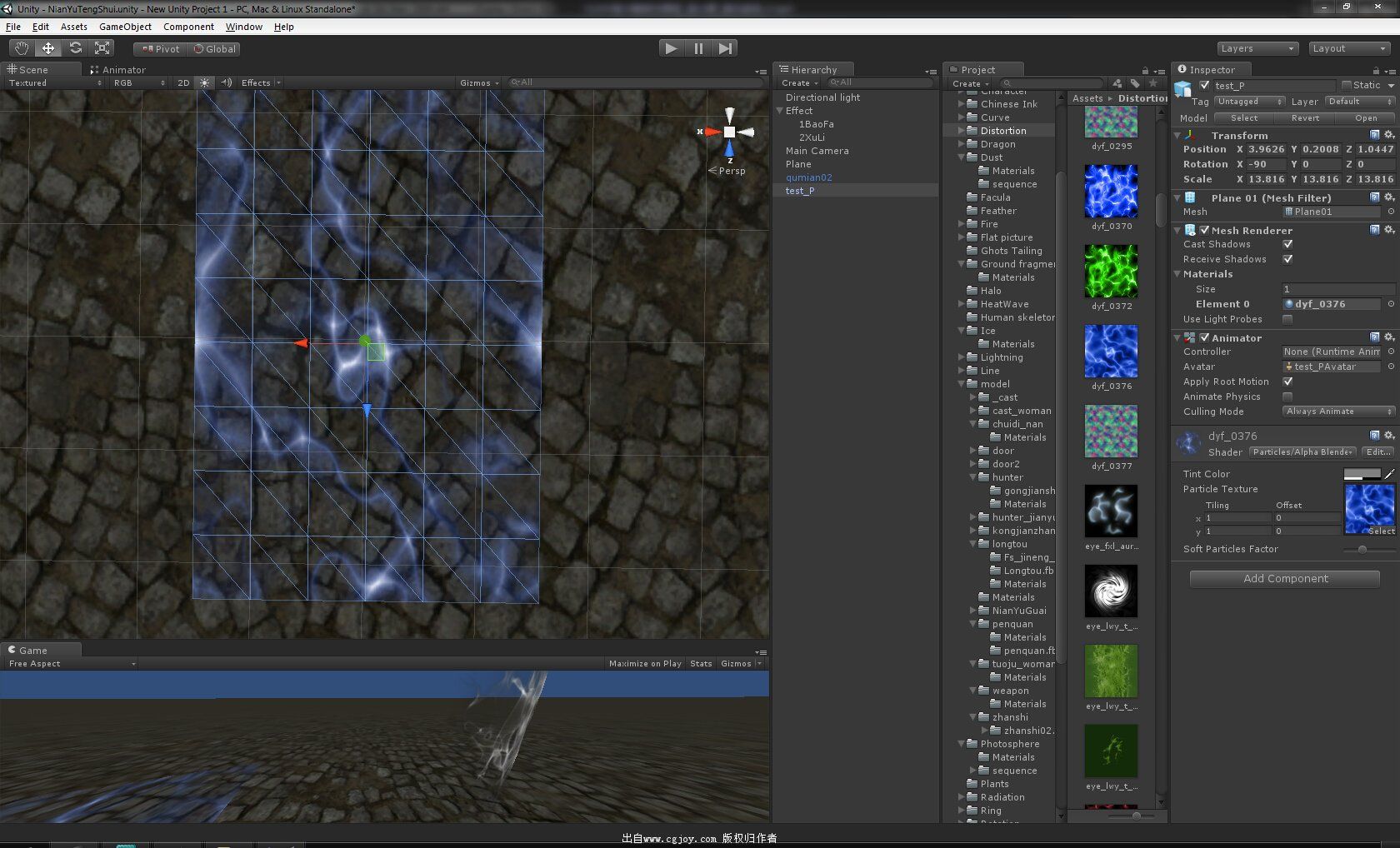This screenshot has height=848, width=1400.
Task: Open Transform component help book icon
Action: (x=1374, y=135)
